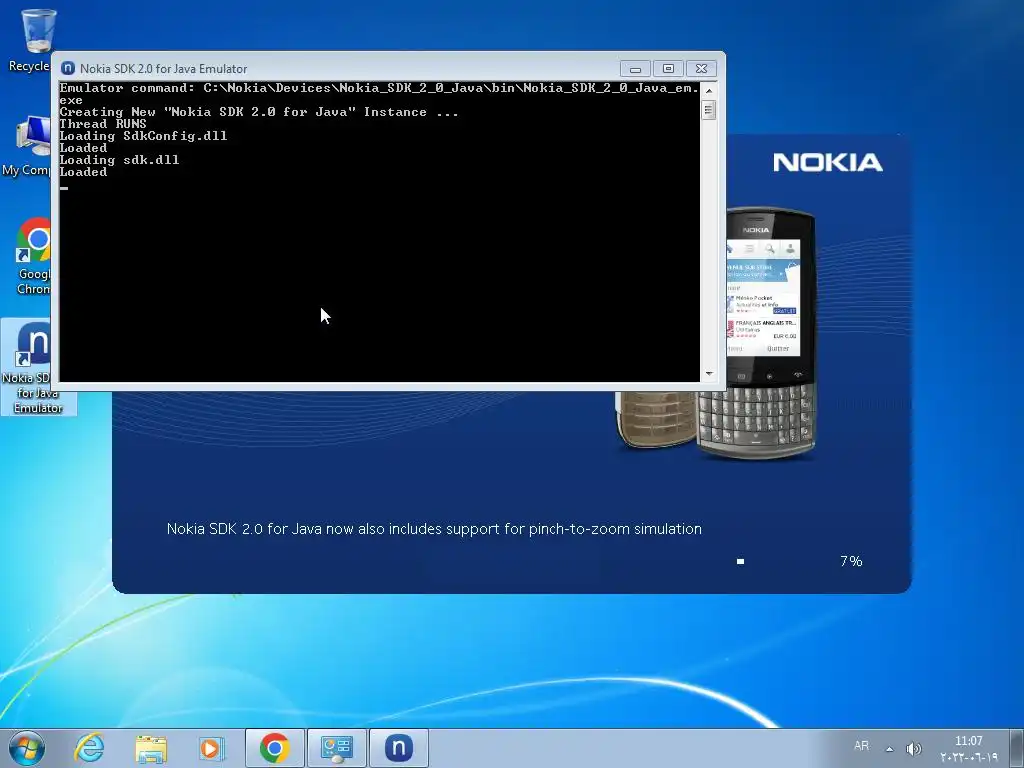Screen dimensions: 1024x768
Task: Click the console scrollbar thumb
Action: 709,110
